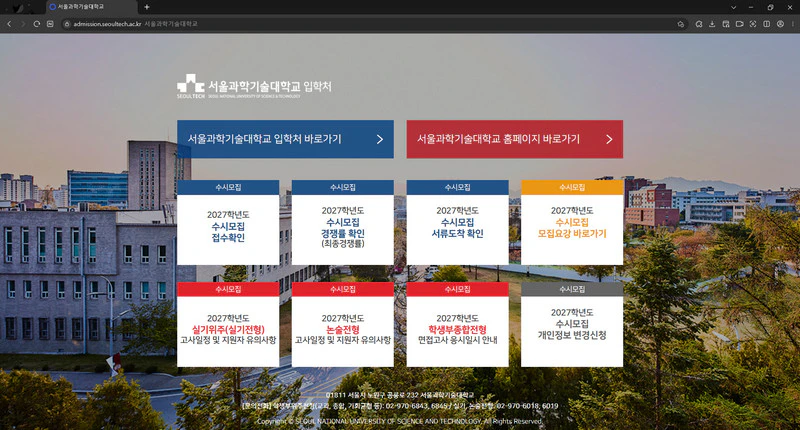Screen dimensions: 800x430
Task: Open the 수시모집 접수확인 card
Action: tap(228, 222)
